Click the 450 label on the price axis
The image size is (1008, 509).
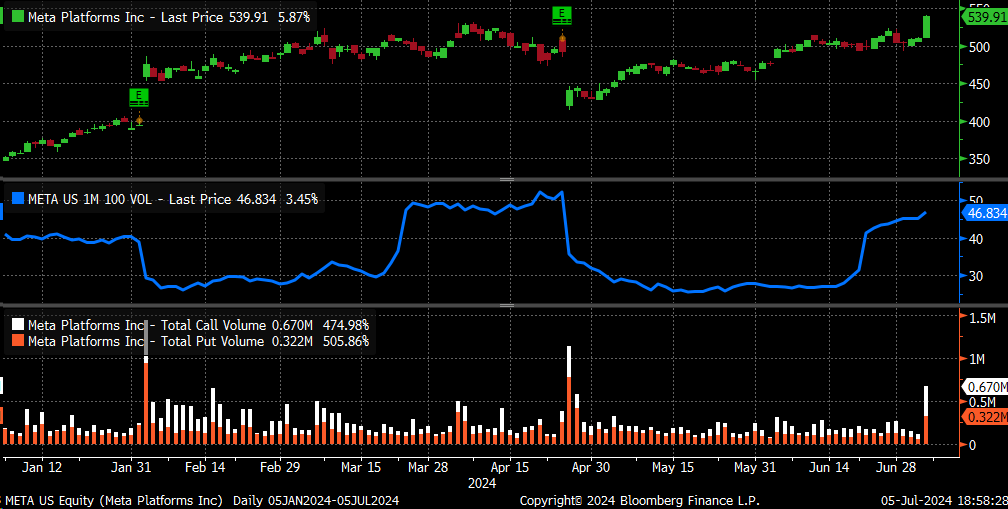point(980,84)
